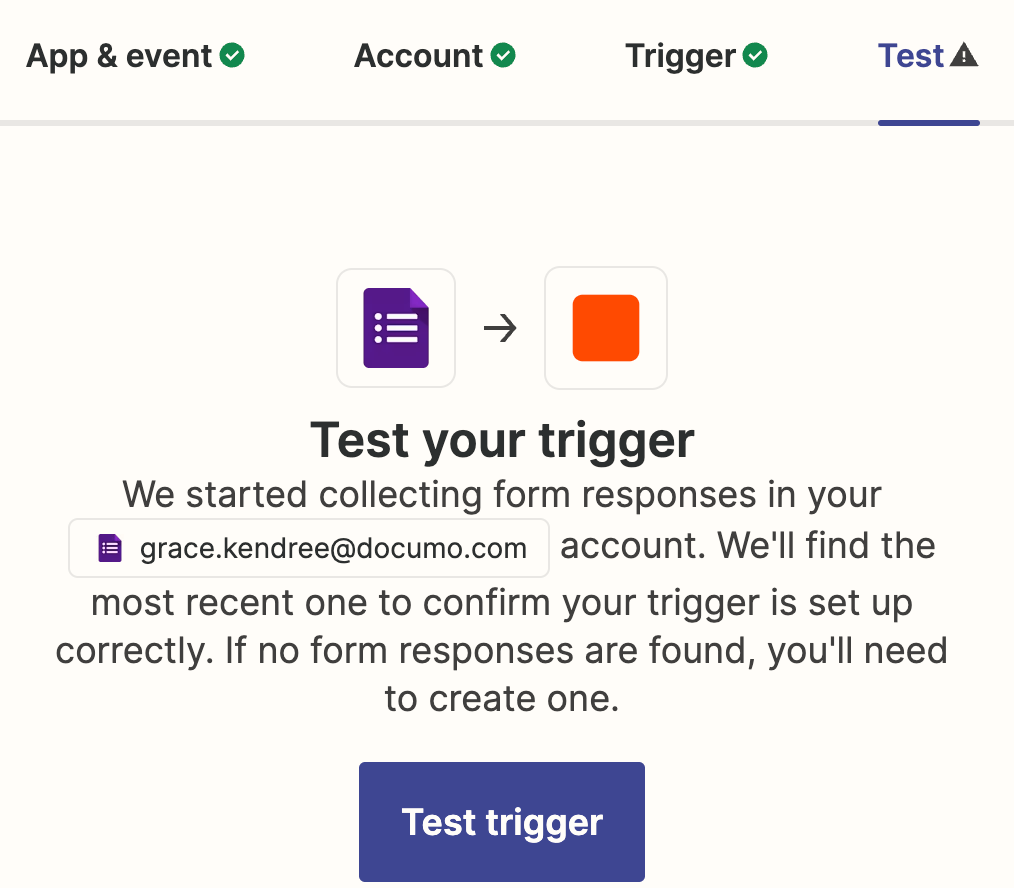This screenshot has width=1014, height=888.
Task: Go to the Trigger tab
Action: coord(696,56)
